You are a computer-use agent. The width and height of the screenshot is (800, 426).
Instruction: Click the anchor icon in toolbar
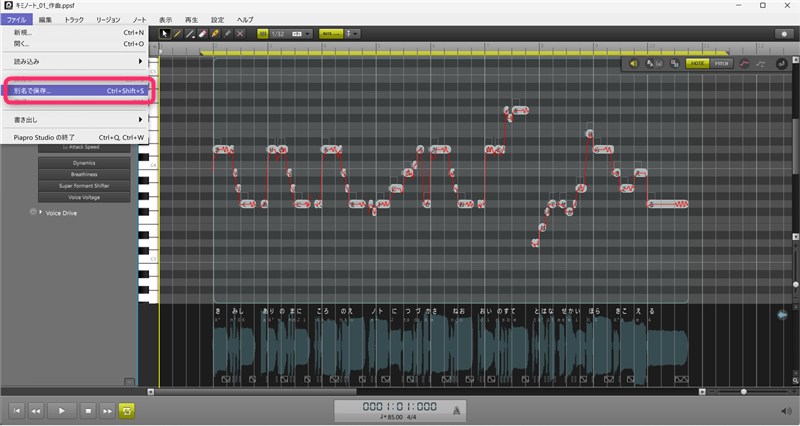coord(348,34)
